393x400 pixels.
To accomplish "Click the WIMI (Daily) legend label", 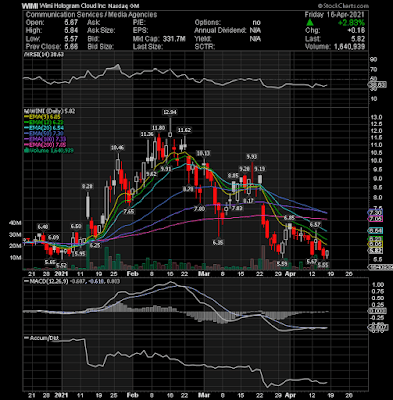I will (50, 111).
